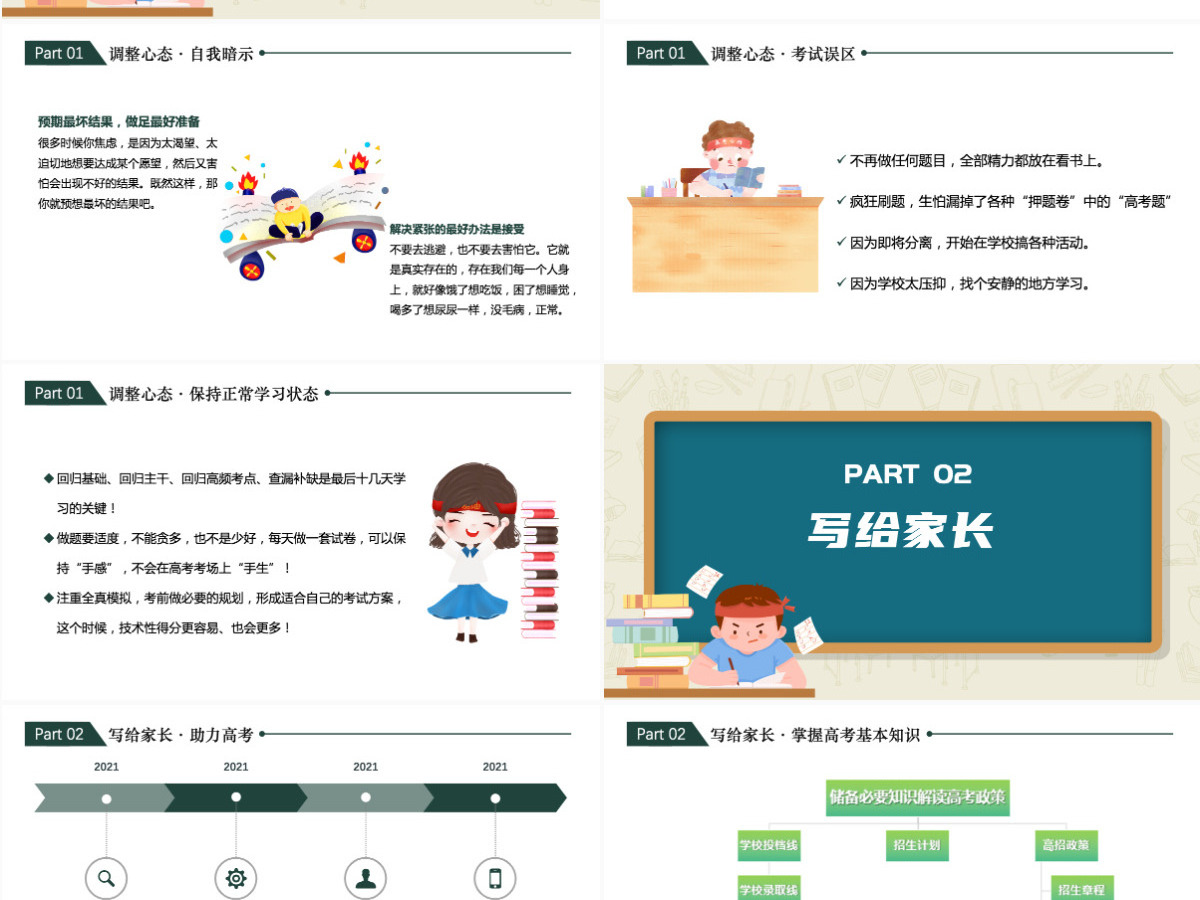Click the line 因为学校太压抑，找个安静的地方学习

[970, 283]
